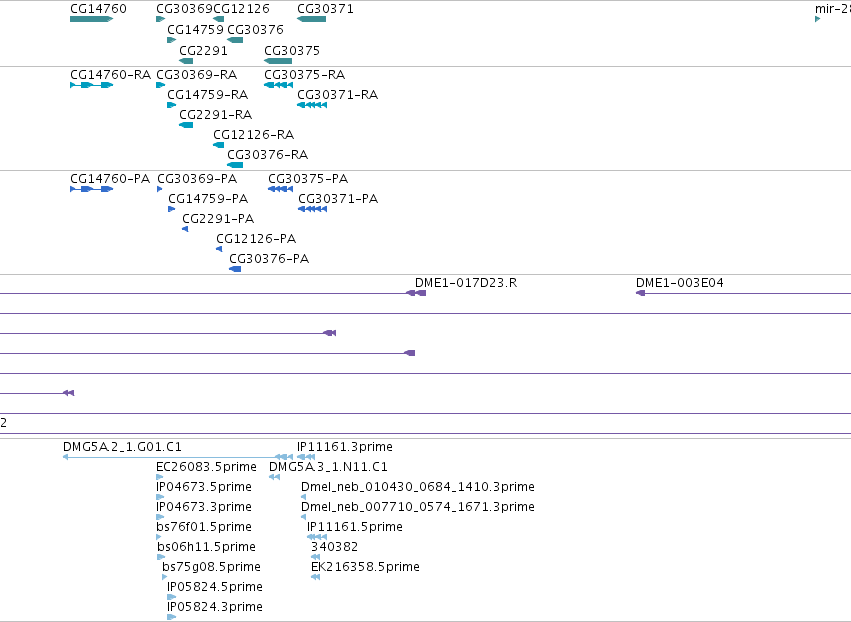Viewport: 851px width, 622px height.
Task: Click the CG30371-RA transcript label
Action: coord(338,95)
